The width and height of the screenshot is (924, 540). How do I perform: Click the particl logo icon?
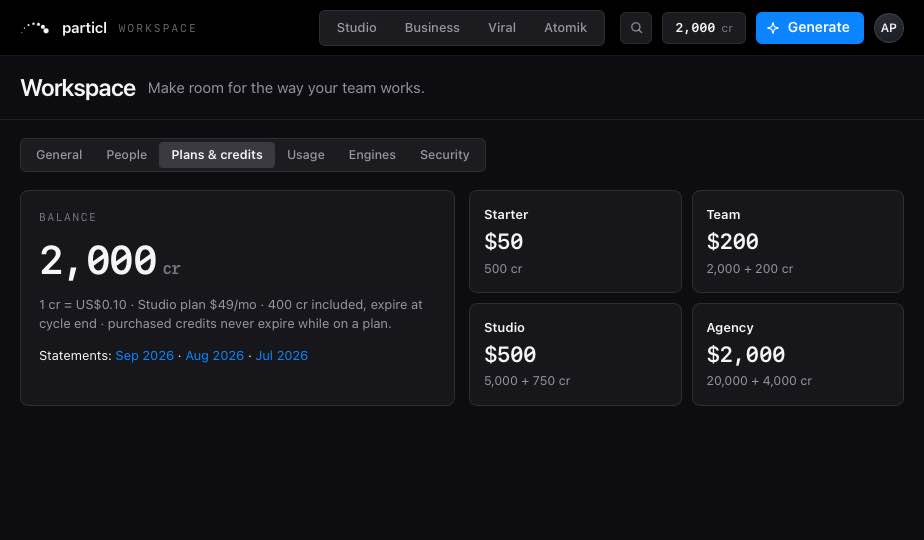(x=35, y=28)
